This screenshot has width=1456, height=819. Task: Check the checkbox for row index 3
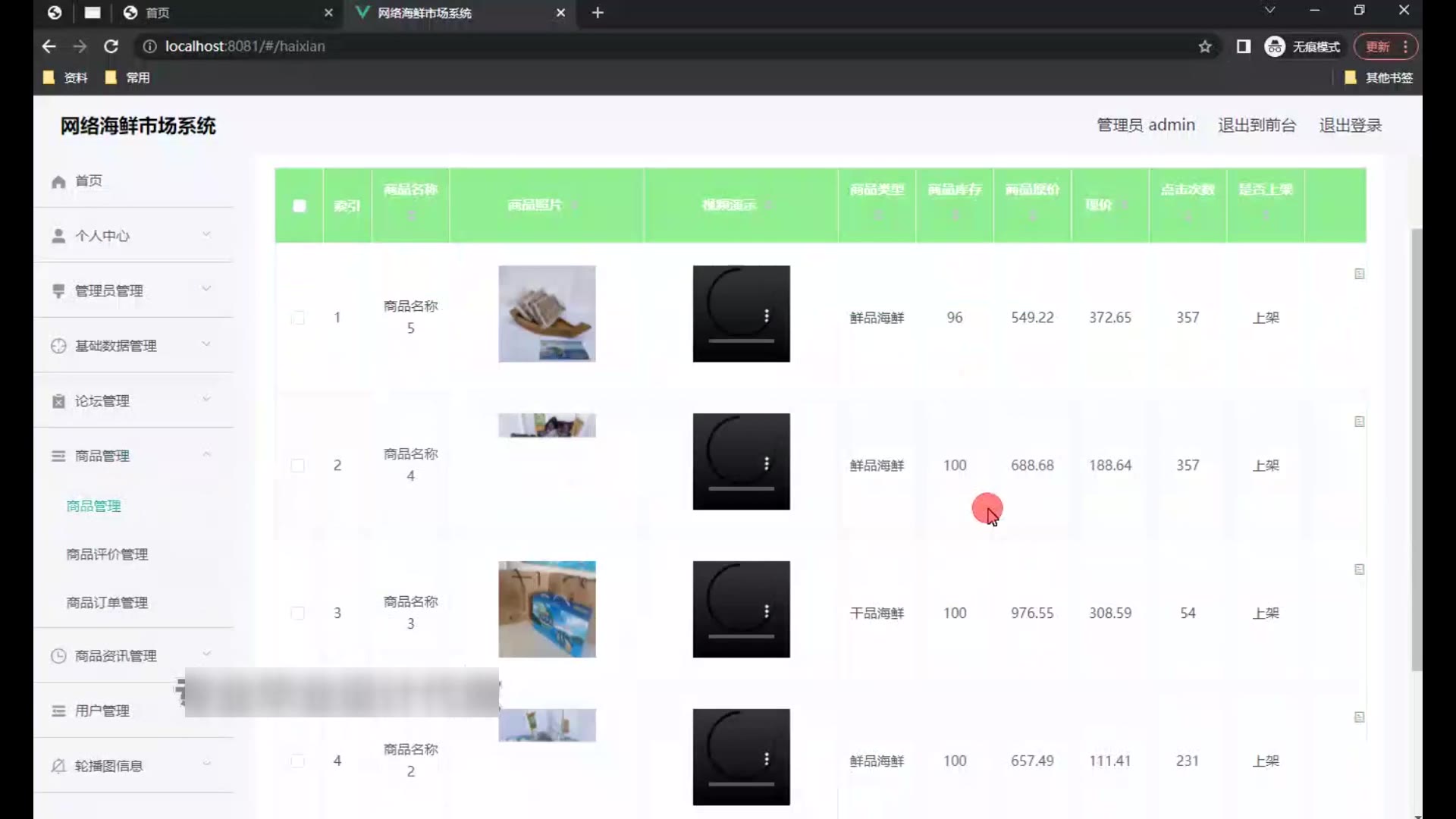pos(298,613)
